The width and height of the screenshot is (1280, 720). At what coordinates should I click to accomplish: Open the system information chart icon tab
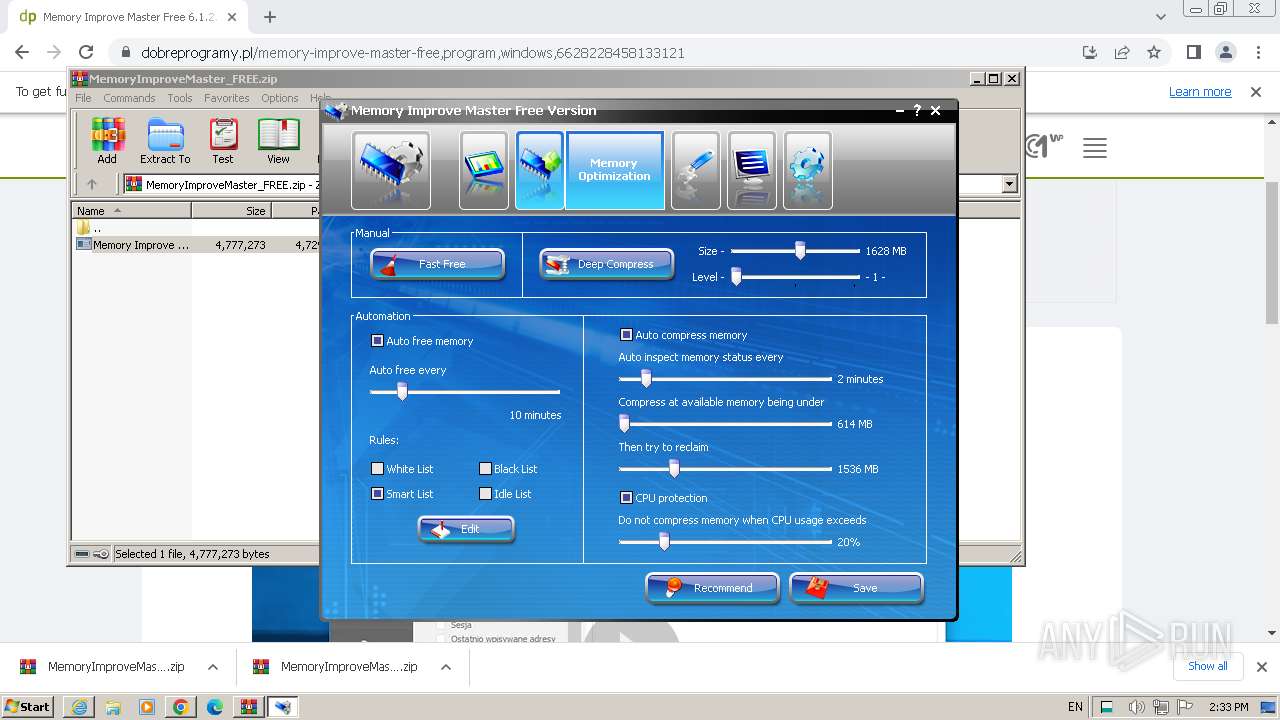(484, 170)
